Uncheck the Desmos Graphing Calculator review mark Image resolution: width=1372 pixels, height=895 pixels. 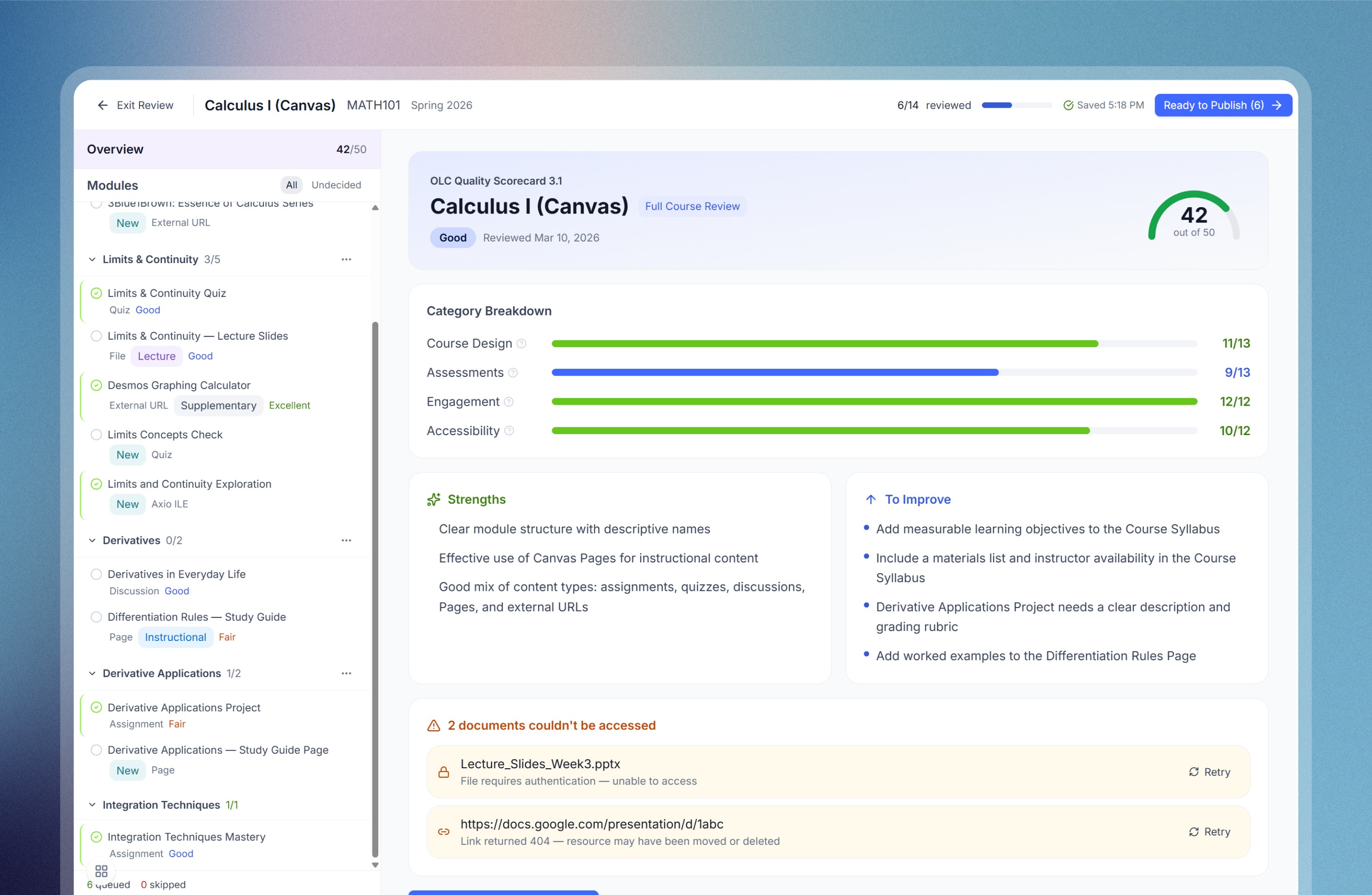tap(96, 385)
